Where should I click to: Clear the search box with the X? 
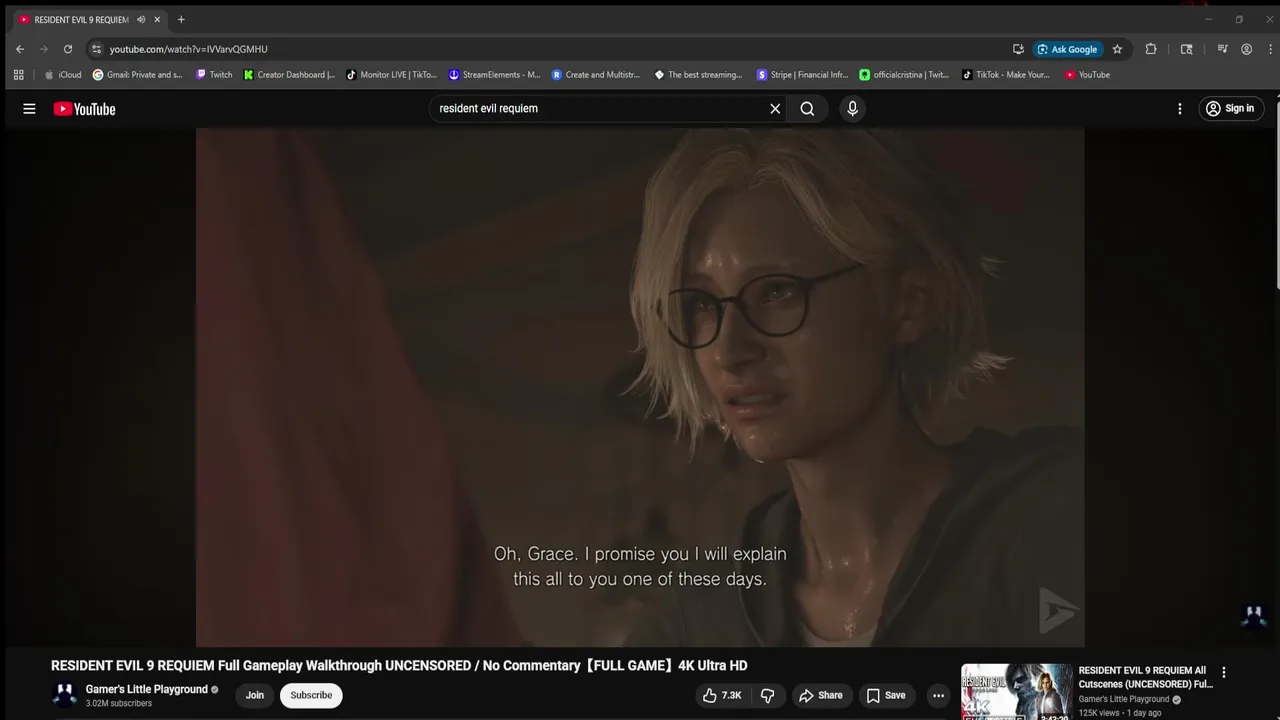(775, 109)
